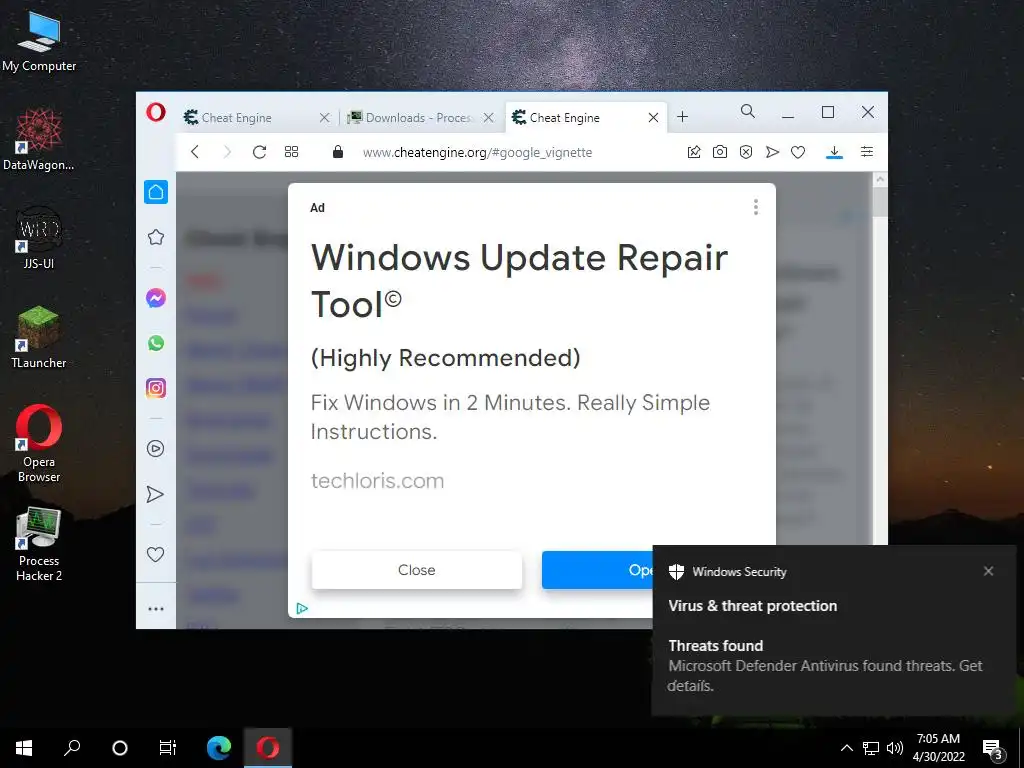Open the Speed Dial start page grid

point(291,152)
